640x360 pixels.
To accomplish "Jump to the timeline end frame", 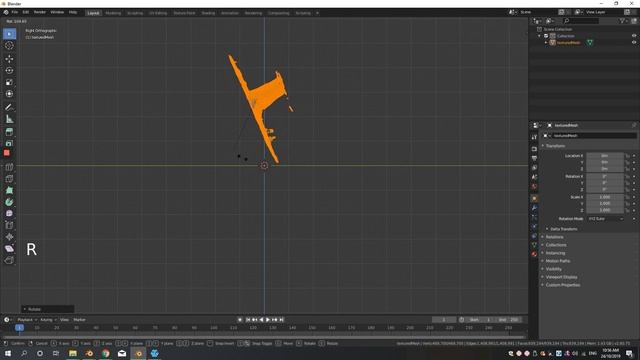I will (281, 320).
